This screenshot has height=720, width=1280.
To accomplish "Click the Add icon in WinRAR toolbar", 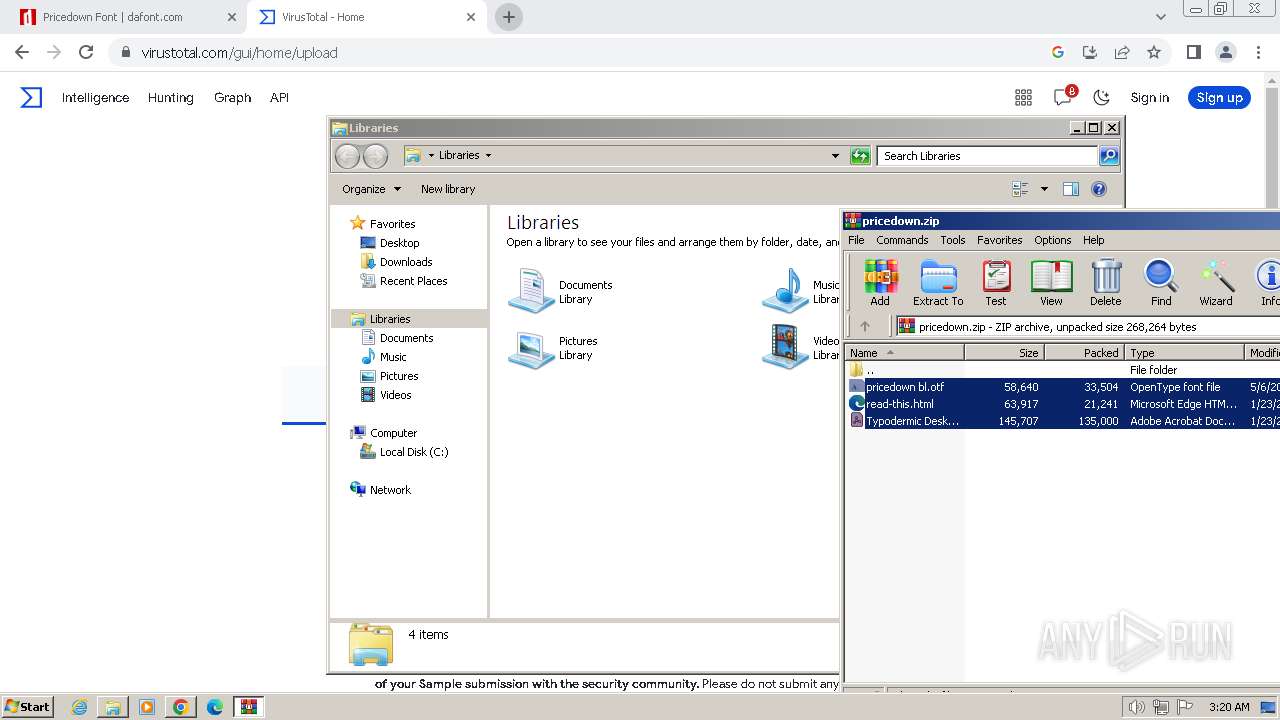I will (x=880, y=282).
